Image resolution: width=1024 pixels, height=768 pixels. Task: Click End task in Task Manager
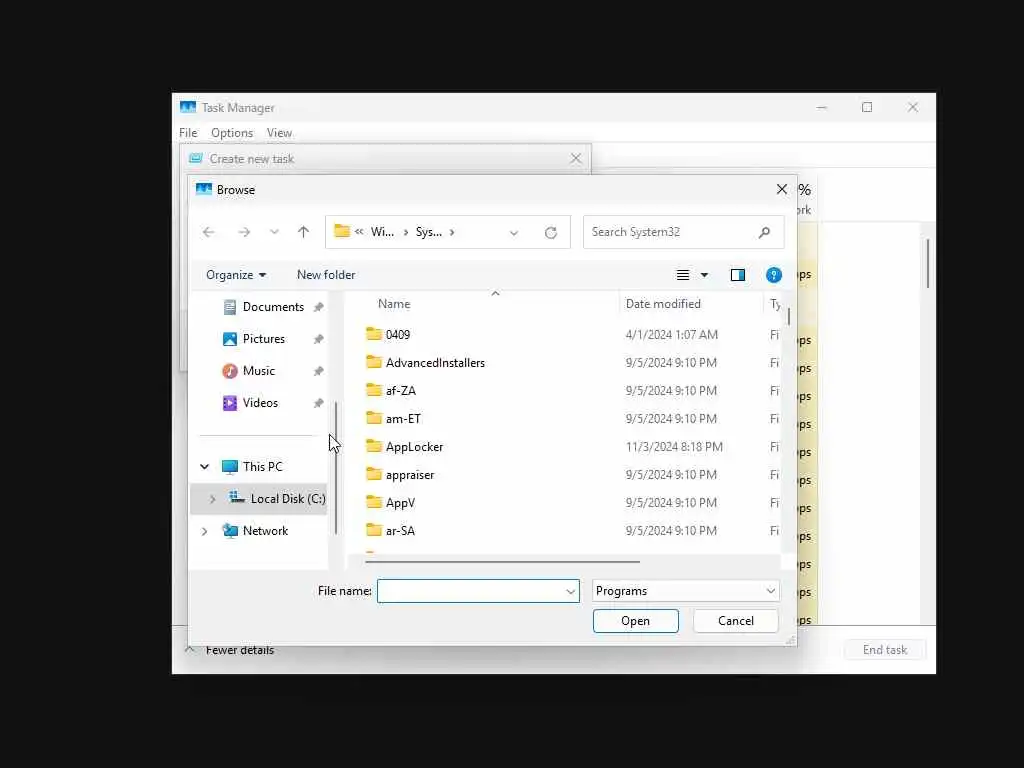[885, 650]
